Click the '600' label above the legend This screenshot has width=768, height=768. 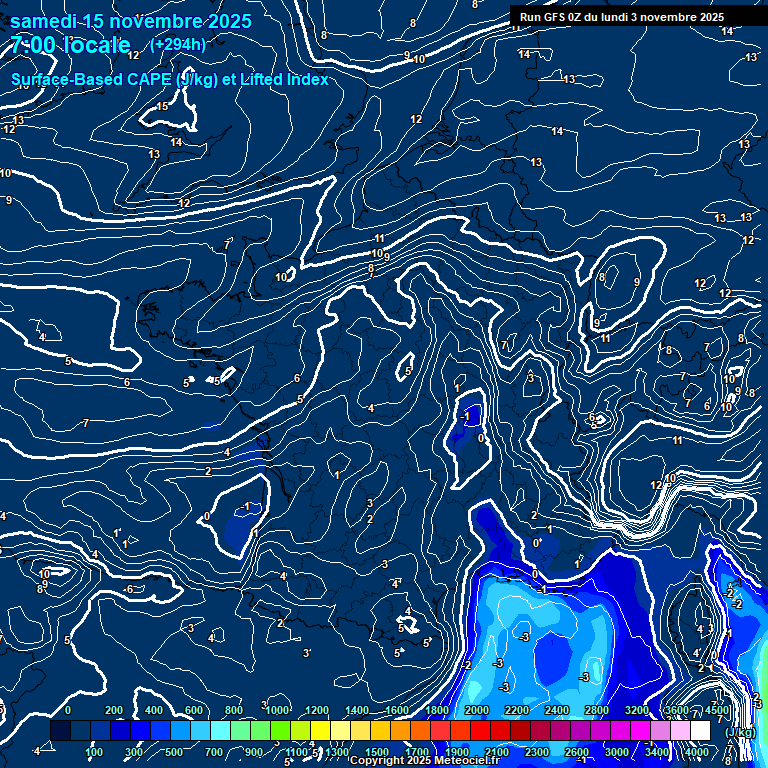click(194, 710)
